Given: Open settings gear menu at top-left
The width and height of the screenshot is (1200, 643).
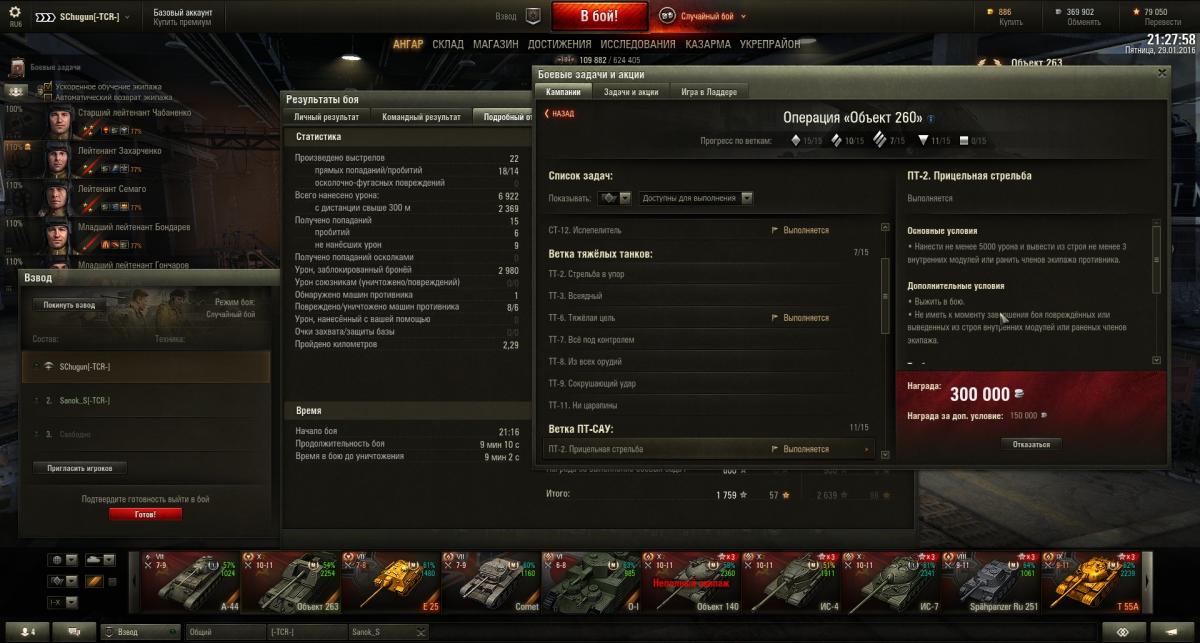Looking at the screenshot, I should click(x=15, y=14).
